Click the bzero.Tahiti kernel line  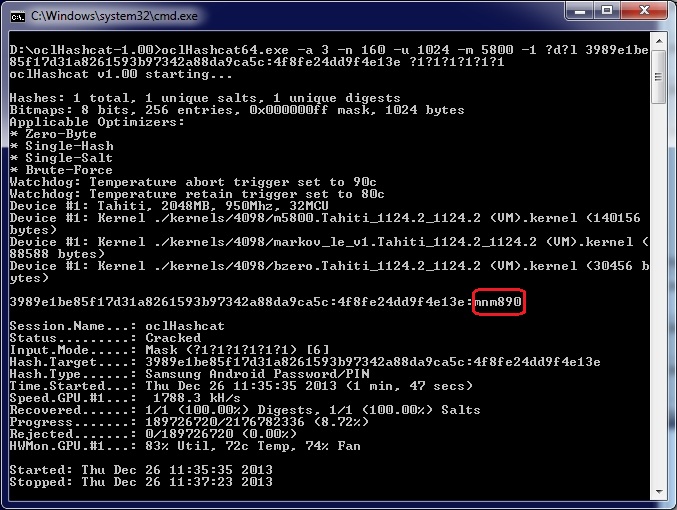coord(329,272)
